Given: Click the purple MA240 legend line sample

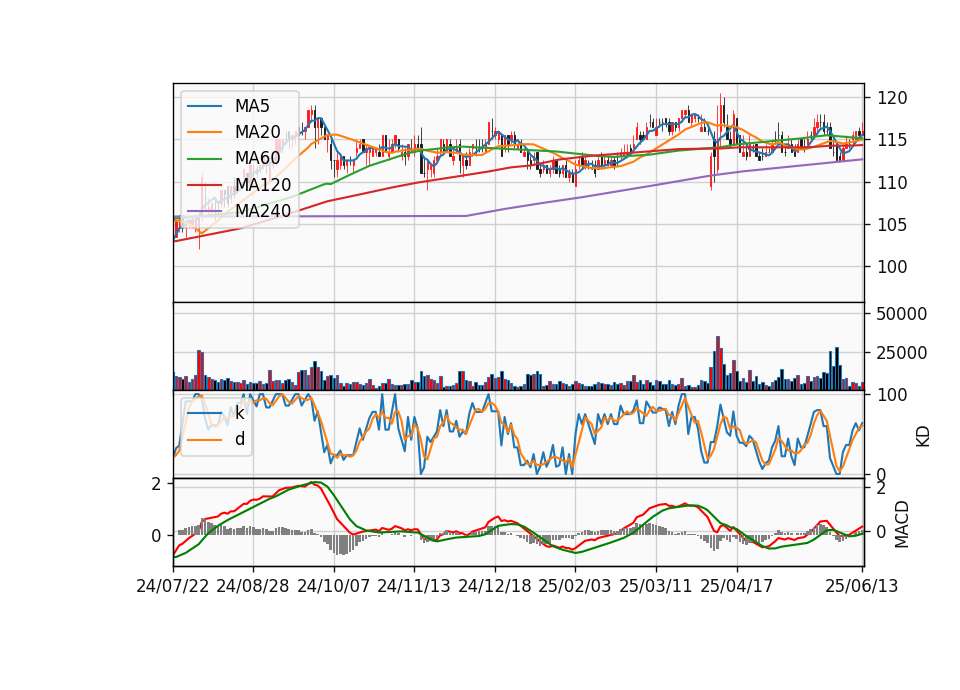Looking at the screenshot, I should [204, 211].
